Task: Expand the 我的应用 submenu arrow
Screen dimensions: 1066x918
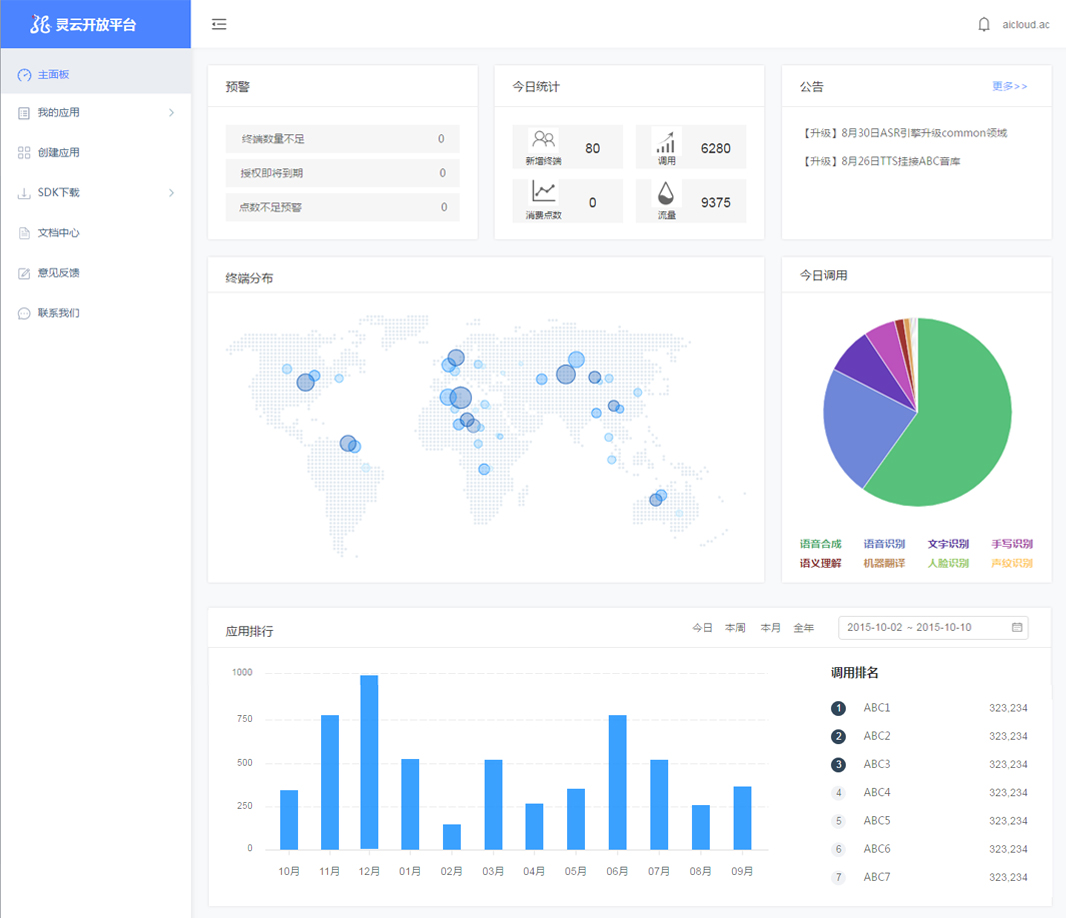Action: pos(171,113)
